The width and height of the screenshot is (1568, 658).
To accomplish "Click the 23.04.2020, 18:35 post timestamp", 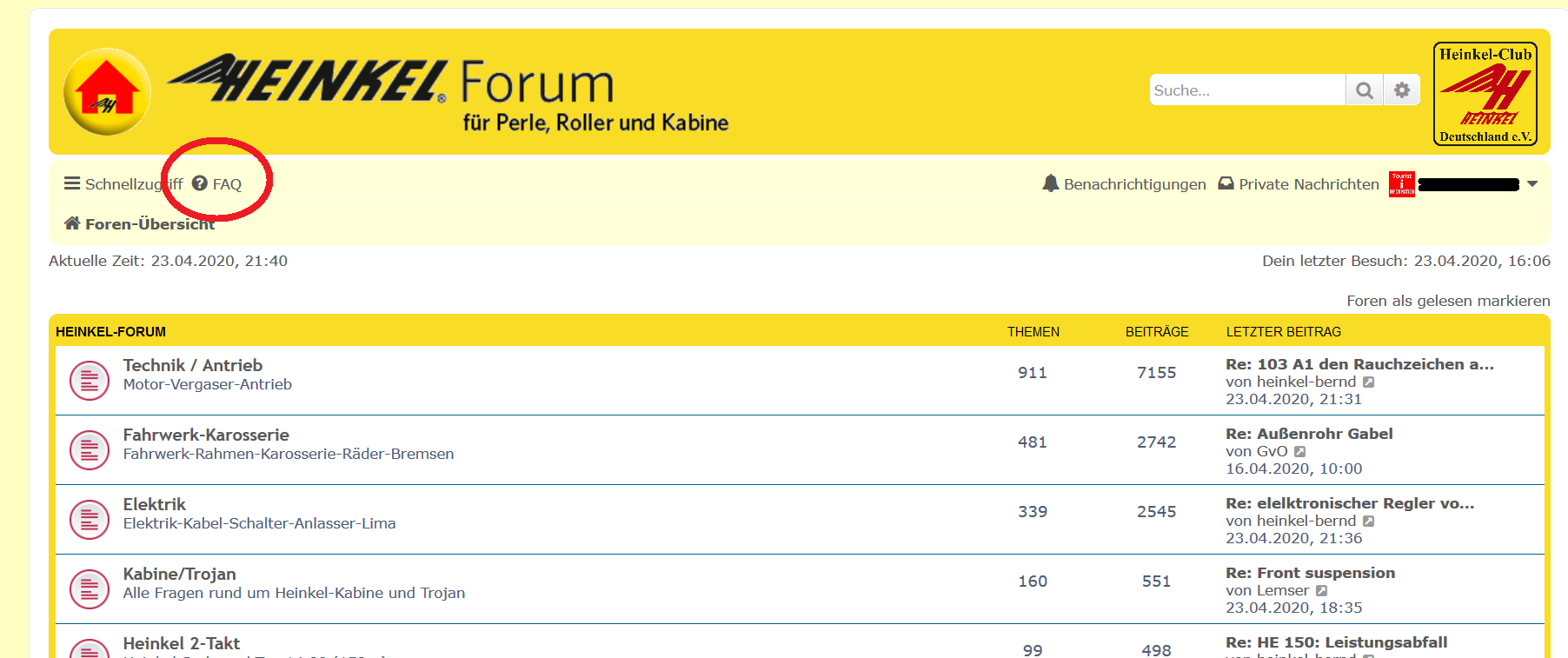I will 1294,608.
